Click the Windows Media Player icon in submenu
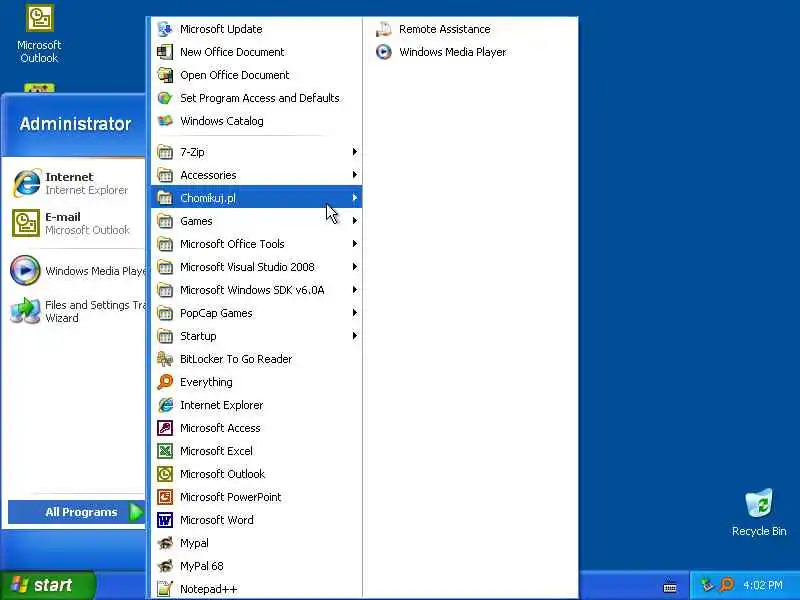This screenshot has width=800, height=600. [384, 52]
